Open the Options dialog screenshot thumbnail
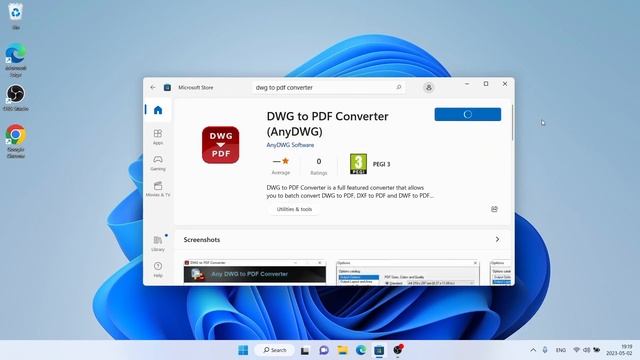This screenshot has height=360, width=640. (x=408, y=272)
